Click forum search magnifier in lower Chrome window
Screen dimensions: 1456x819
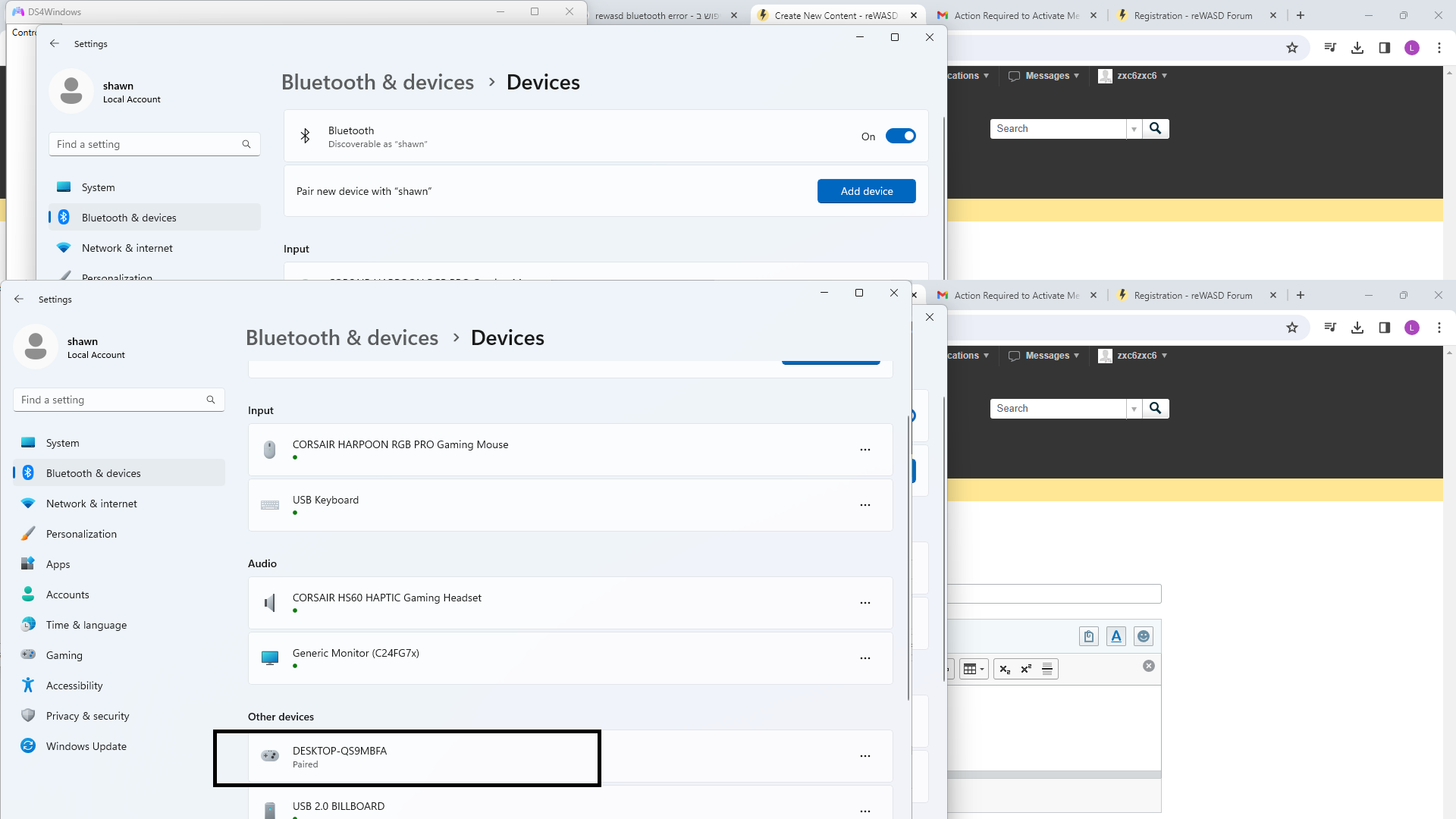(1156, 409)
